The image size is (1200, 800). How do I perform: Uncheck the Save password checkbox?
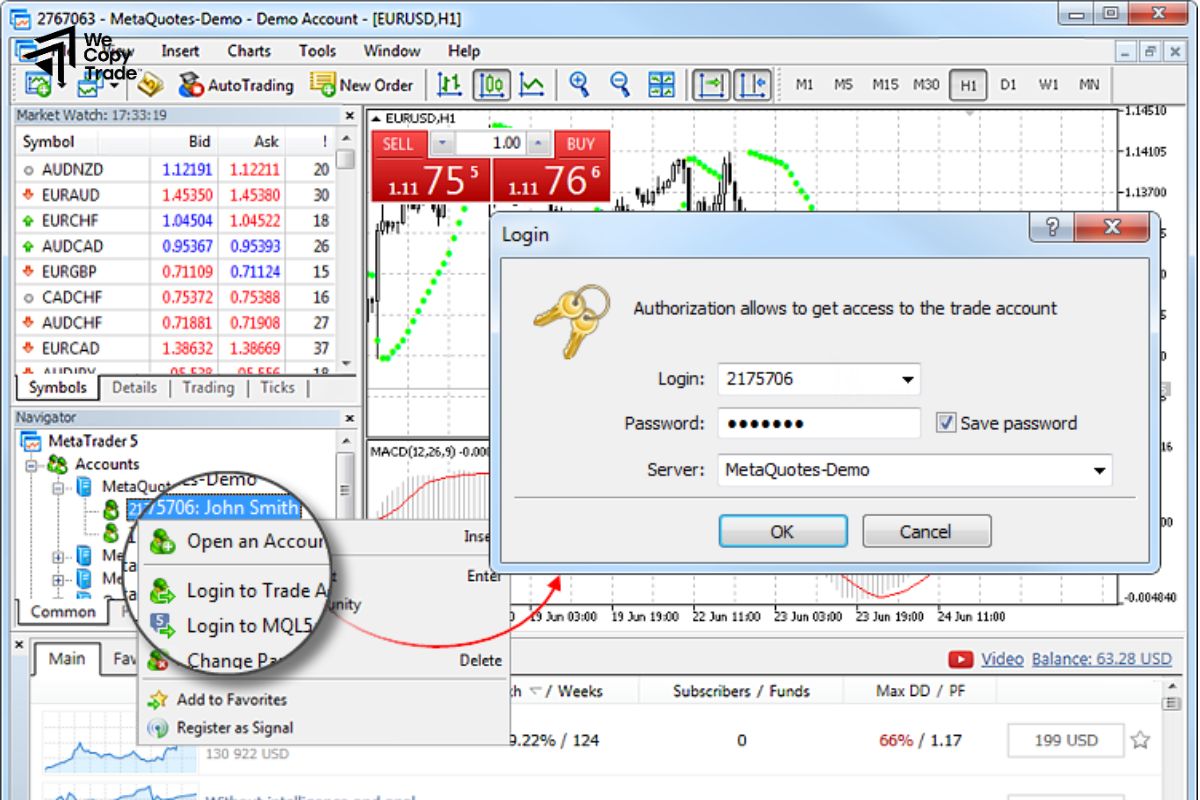(x=946, y=423)
